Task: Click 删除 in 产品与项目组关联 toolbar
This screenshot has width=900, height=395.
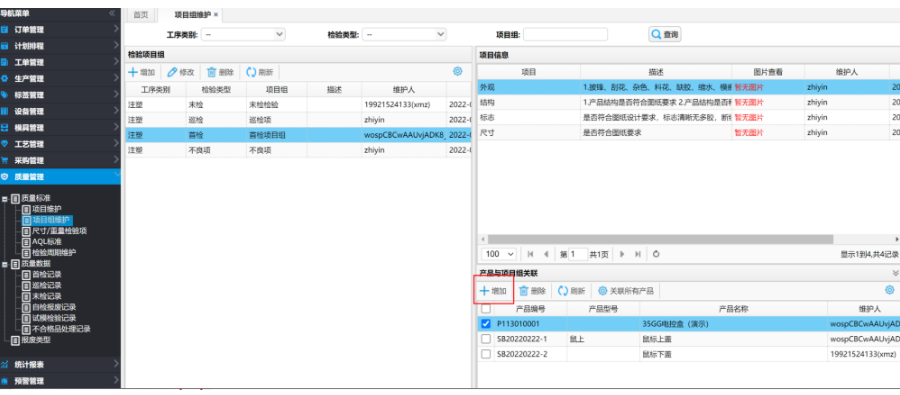Action: 532,291
